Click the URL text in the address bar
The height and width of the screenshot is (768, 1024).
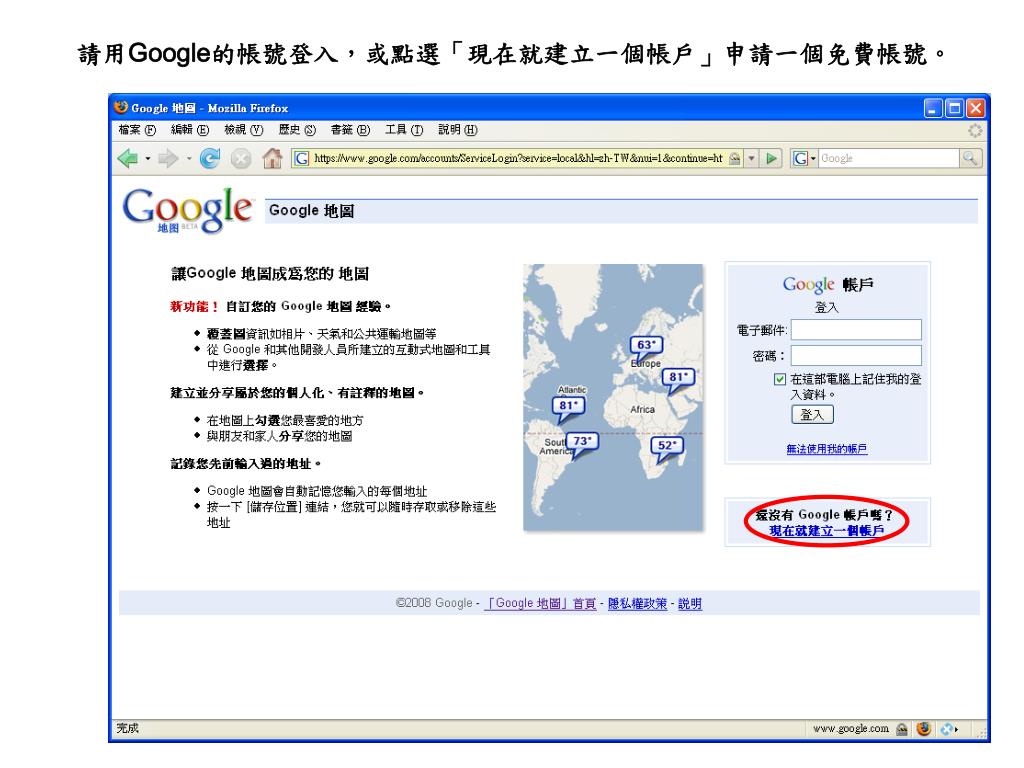pyautogui.click(x=519, y=158)
